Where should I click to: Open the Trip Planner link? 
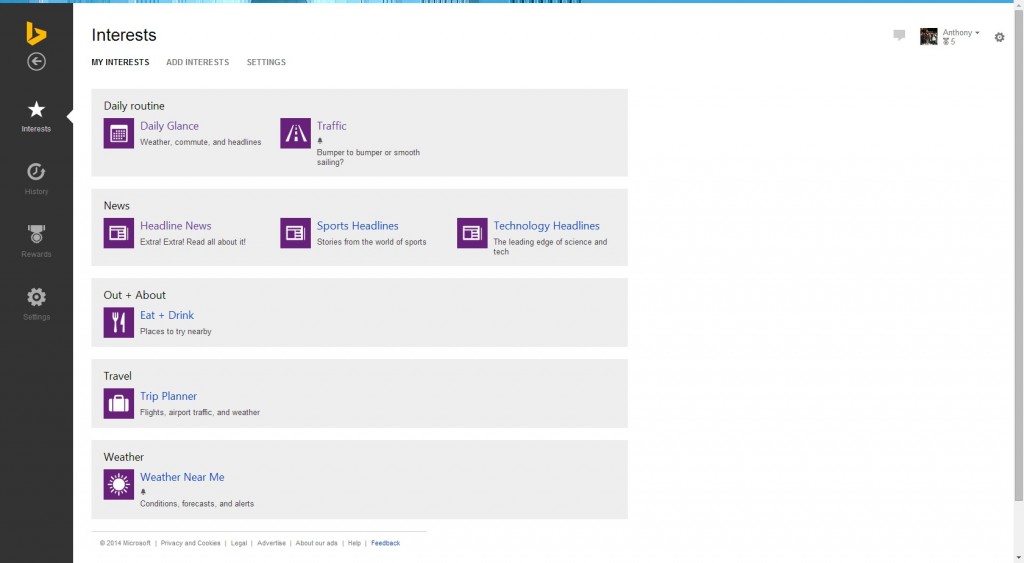click(168, 396)
